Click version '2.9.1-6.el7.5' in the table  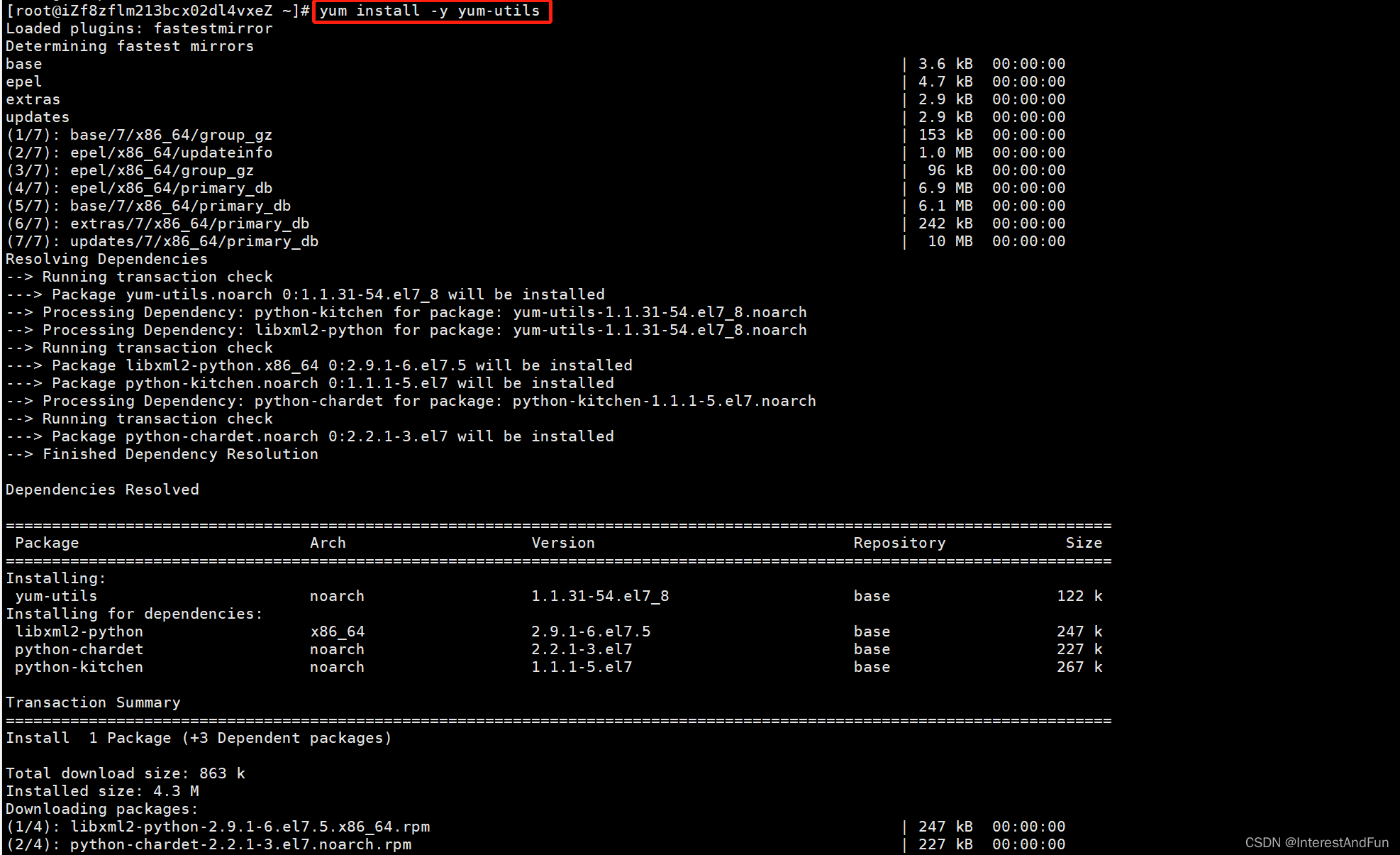tap(591, 631)
